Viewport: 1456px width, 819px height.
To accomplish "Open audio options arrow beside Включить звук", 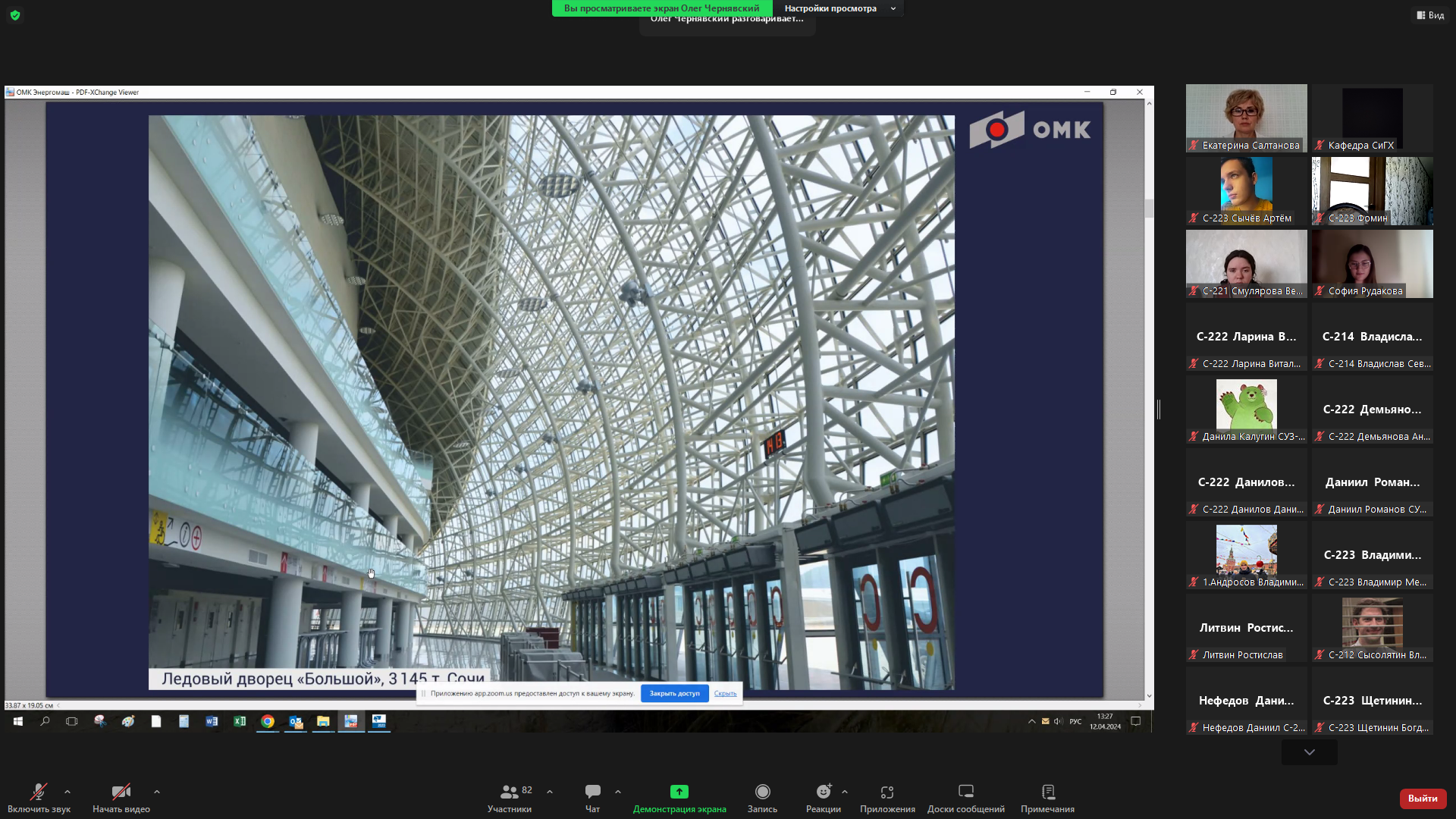I will point(67,792).
